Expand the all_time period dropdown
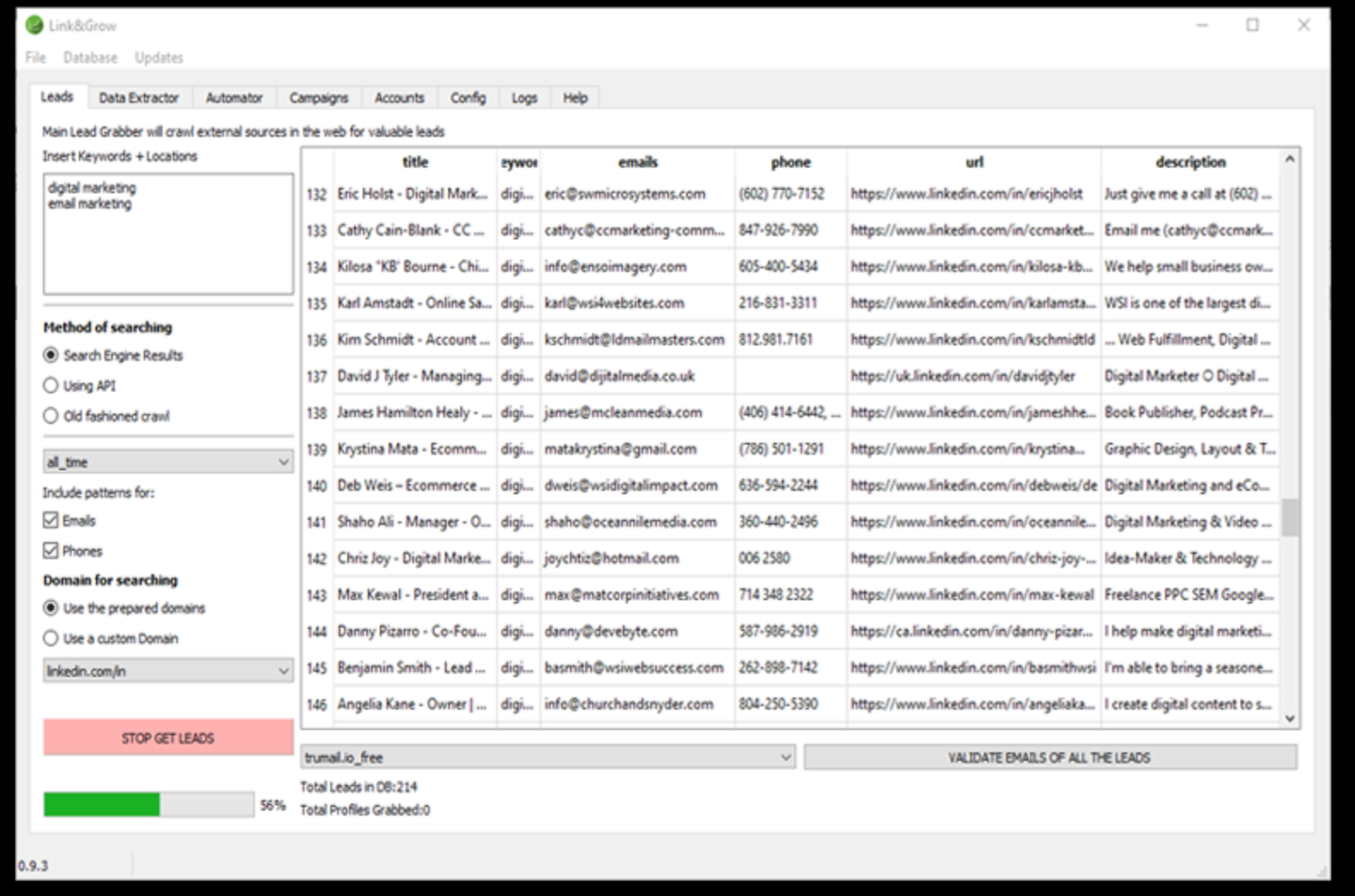 pyautogui.click(x=169, y=462)
